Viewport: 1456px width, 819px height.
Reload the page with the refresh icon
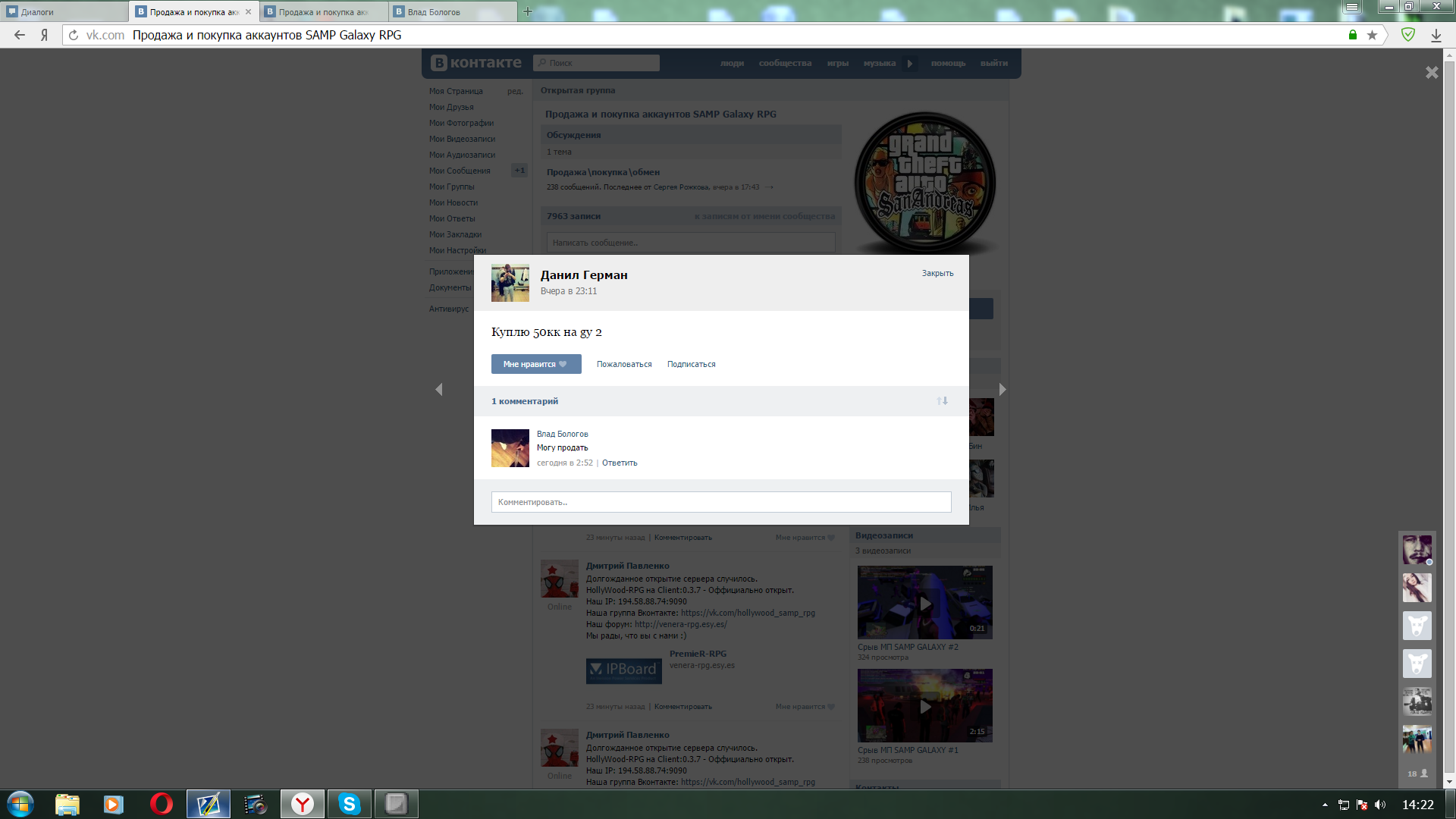(74, 35)
